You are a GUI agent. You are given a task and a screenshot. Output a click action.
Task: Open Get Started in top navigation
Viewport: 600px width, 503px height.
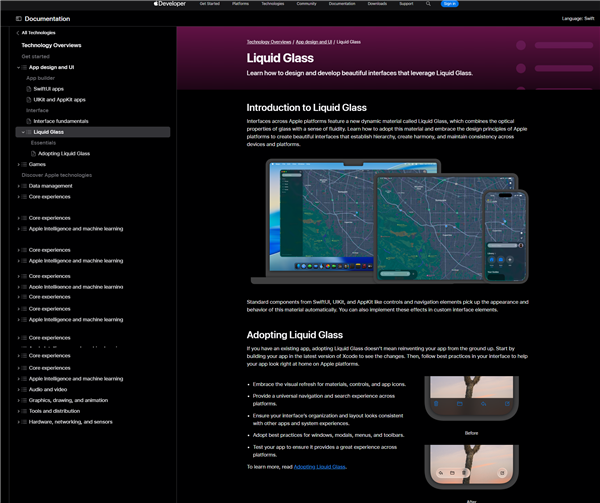[210, 4]
